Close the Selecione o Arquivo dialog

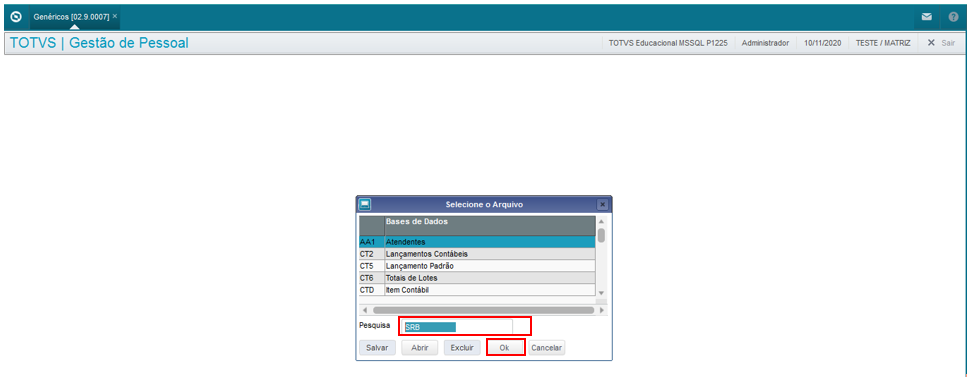coord(602,204)
